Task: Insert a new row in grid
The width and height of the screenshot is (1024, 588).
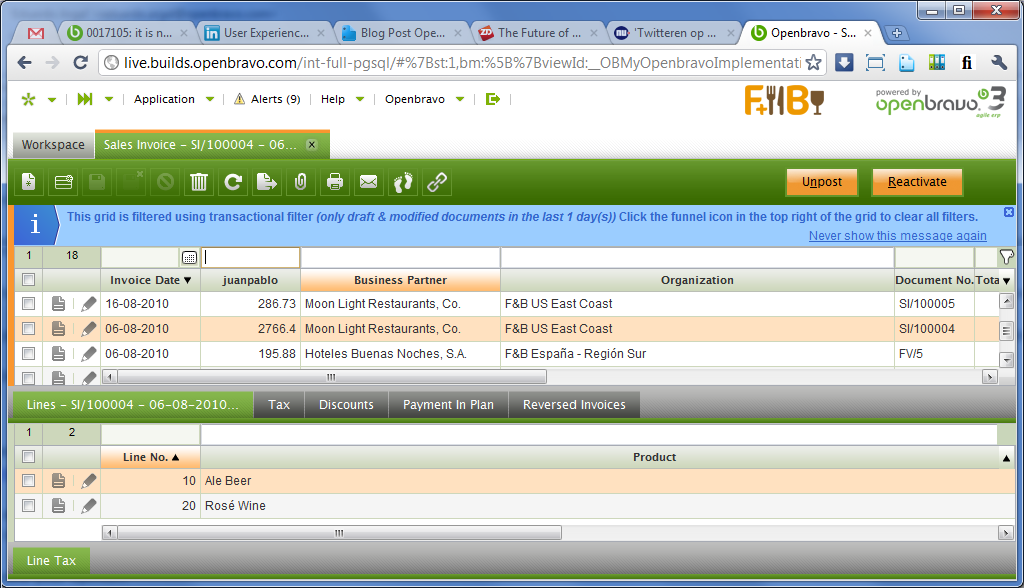Action: click(x=63, y=182)
